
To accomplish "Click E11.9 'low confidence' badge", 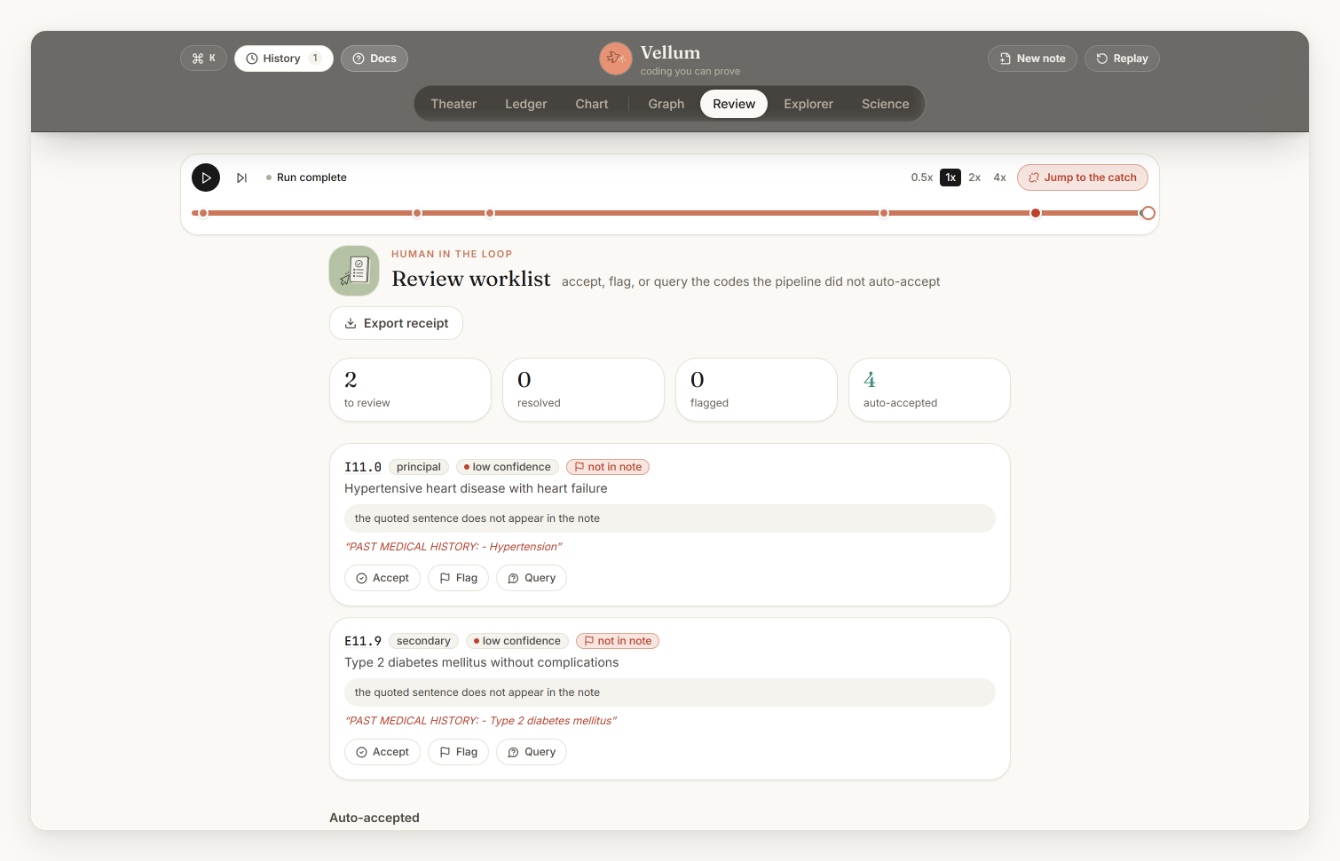I will [x=518, y=641].
